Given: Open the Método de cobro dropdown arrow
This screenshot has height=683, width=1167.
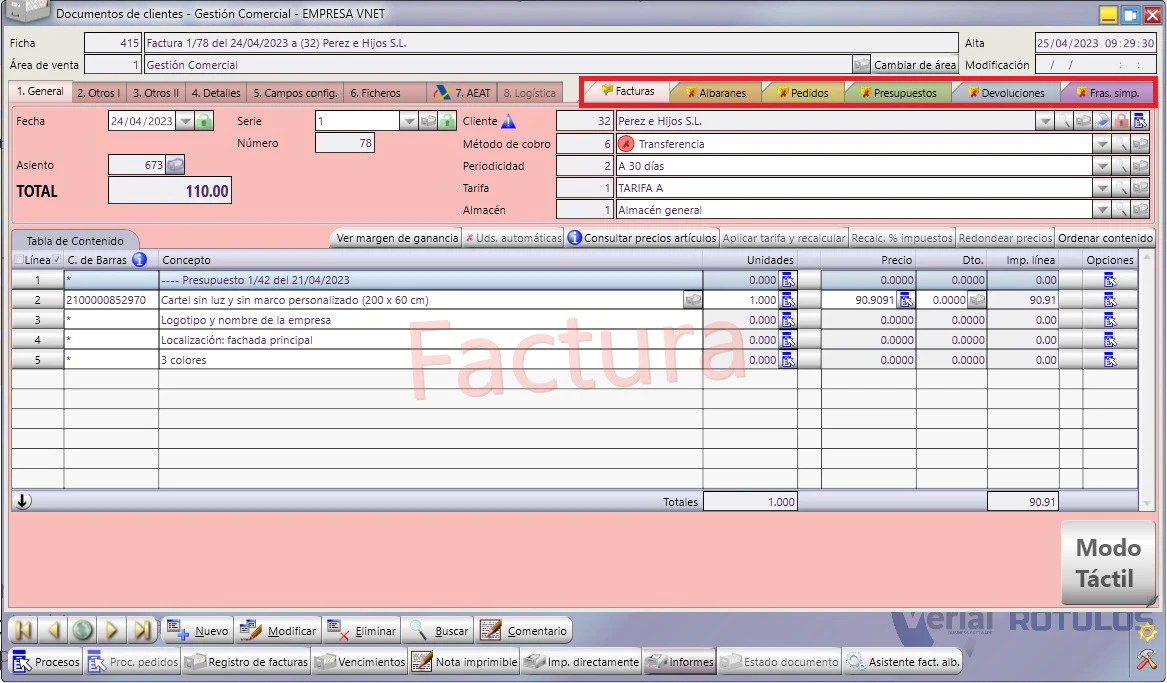Looking at the screenshot, I should point(1102,144).
